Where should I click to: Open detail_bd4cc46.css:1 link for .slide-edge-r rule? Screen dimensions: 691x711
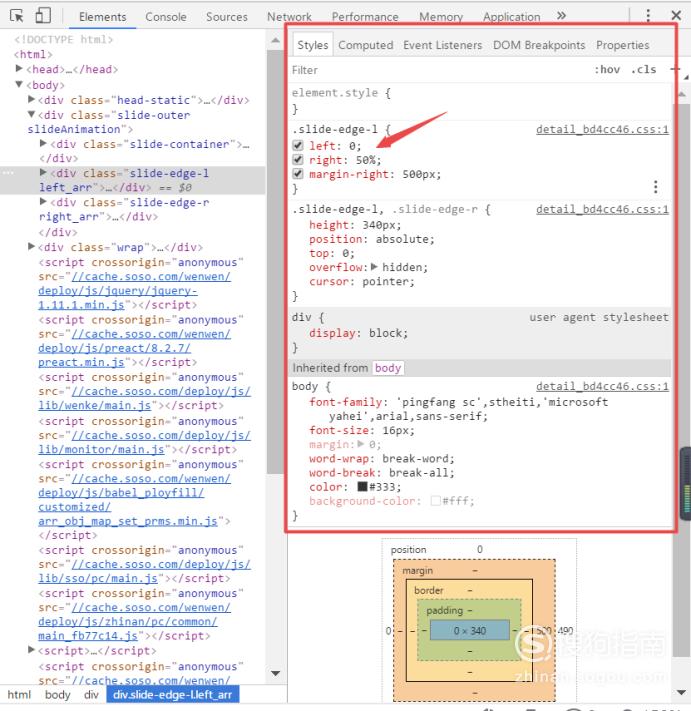point(602,209)
